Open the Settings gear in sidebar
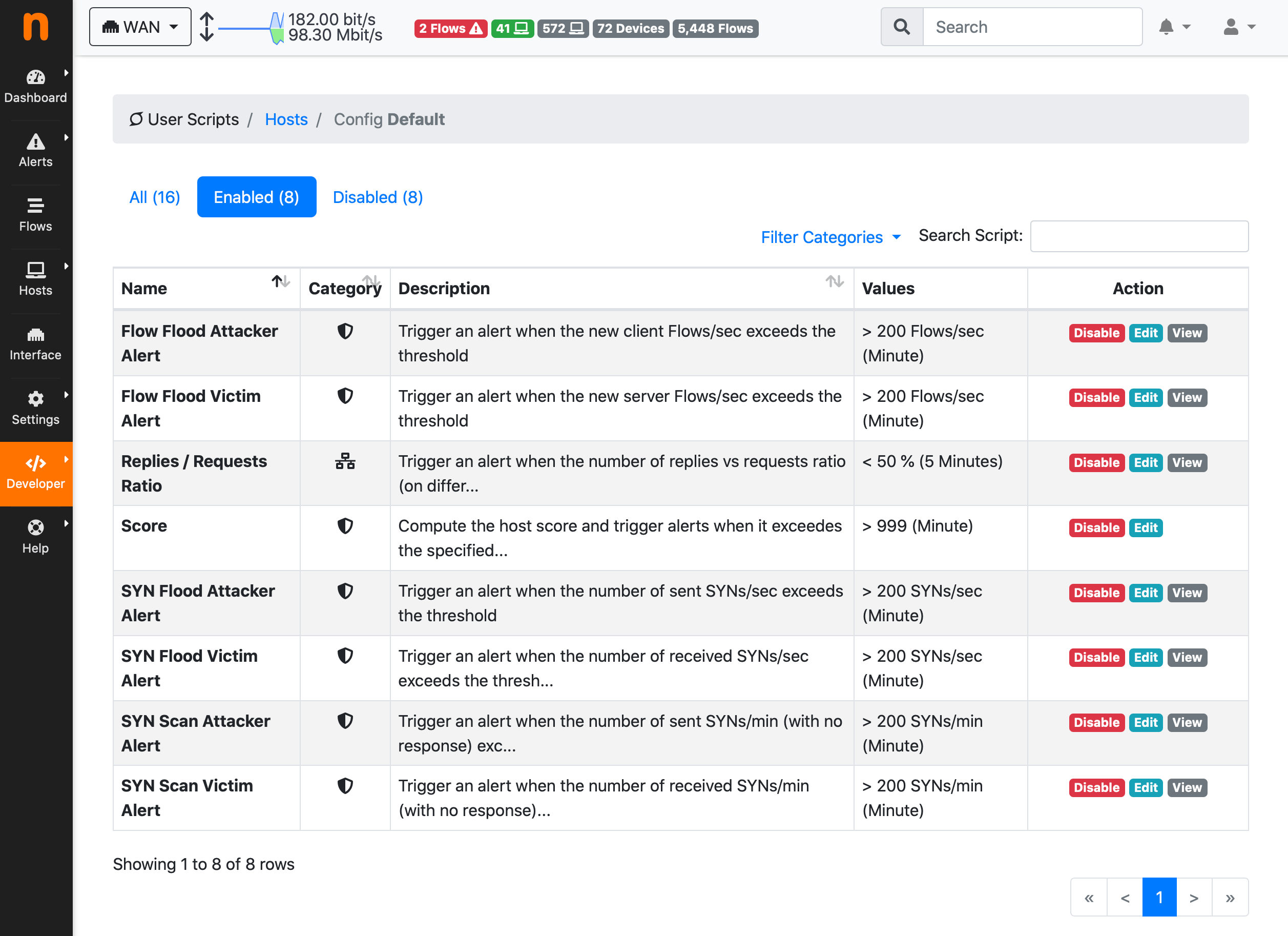This screenshot has width=1288, height=936. click(35, 399)
